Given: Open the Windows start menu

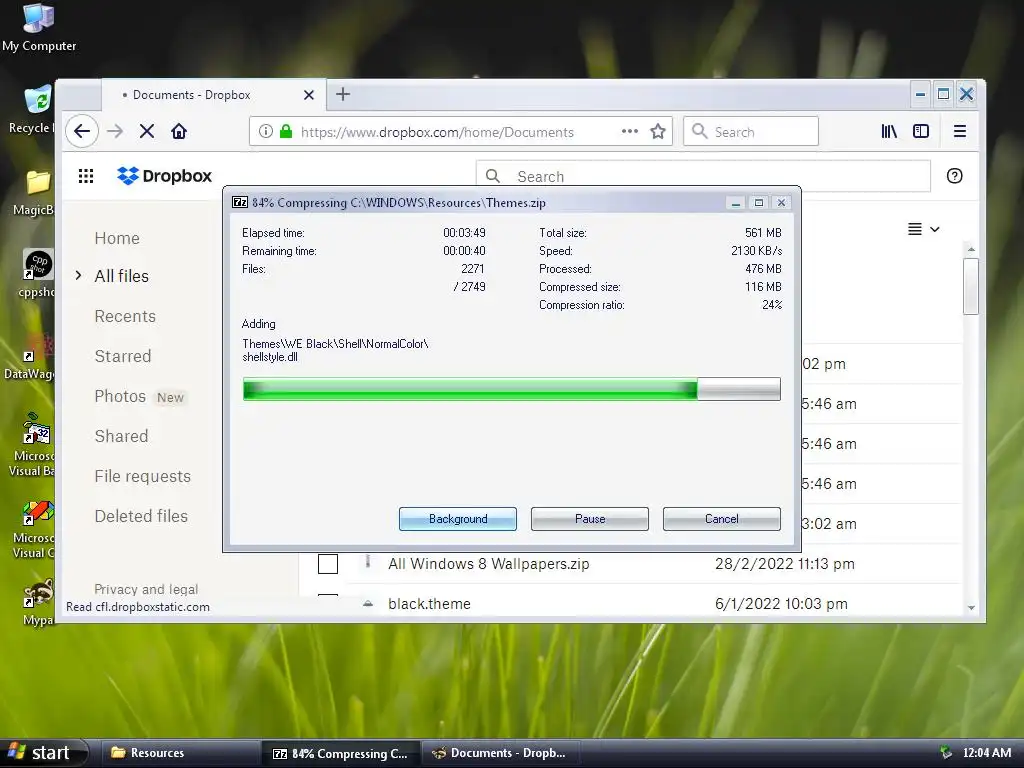Looking at the screenshot, I should pyautogui.click(x=43, y=753).
